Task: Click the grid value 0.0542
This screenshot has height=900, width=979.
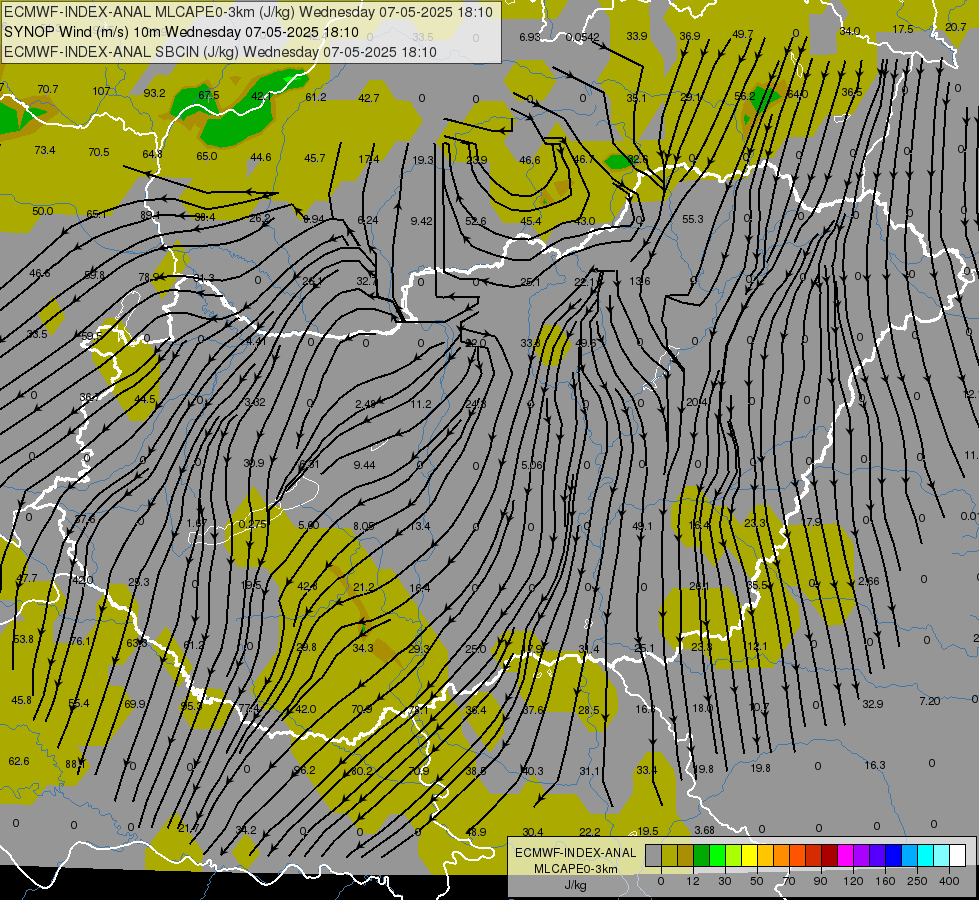Action: tap(583, 37)
